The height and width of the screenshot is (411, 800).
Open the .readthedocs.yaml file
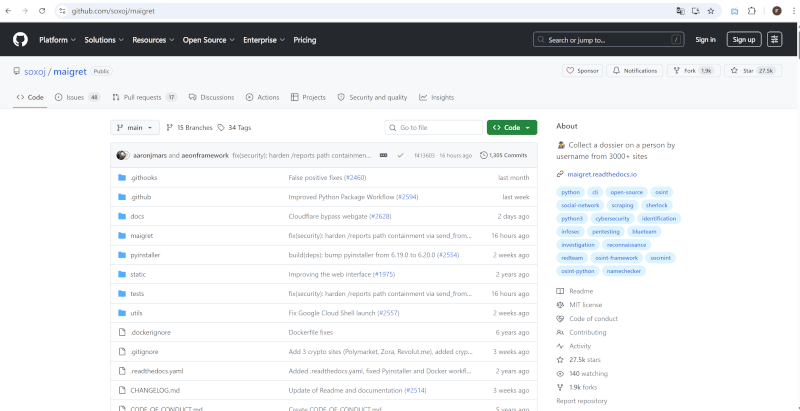(157, 371)
